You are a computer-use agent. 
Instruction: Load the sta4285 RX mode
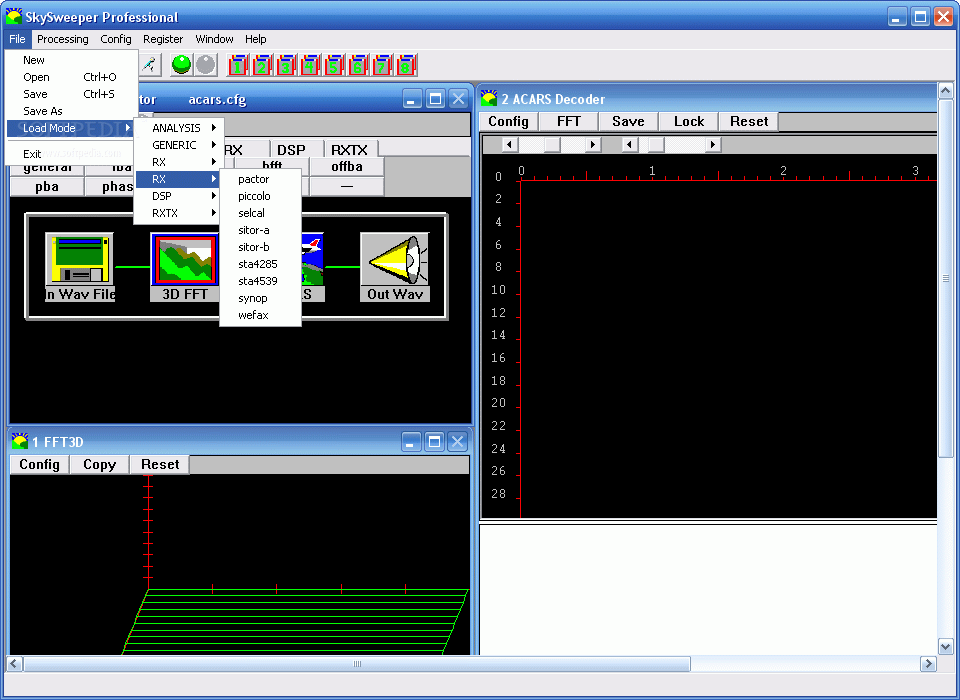260,264
